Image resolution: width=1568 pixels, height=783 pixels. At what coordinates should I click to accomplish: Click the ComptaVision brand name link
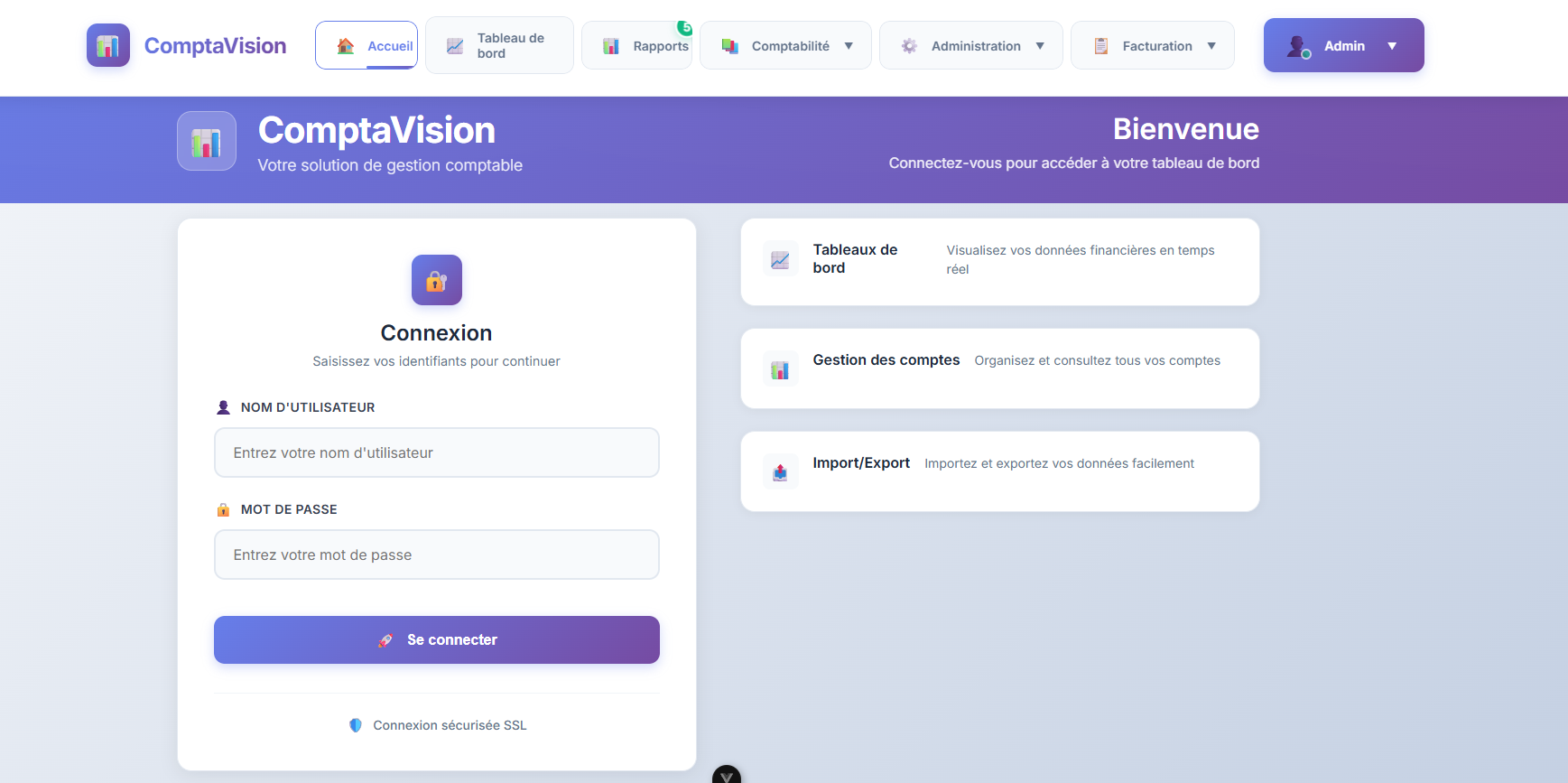point(215,46)
